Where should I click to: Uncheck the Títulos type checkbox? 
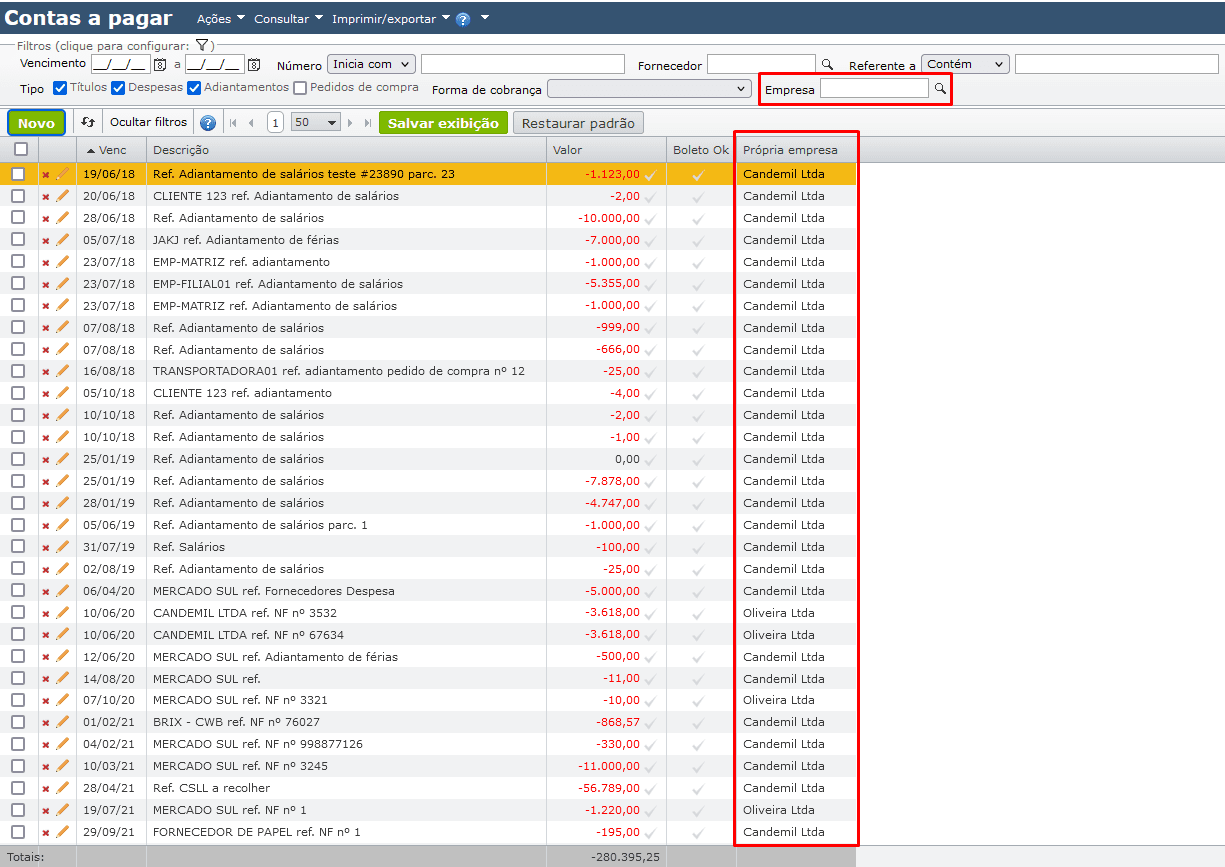pos(60,88)
